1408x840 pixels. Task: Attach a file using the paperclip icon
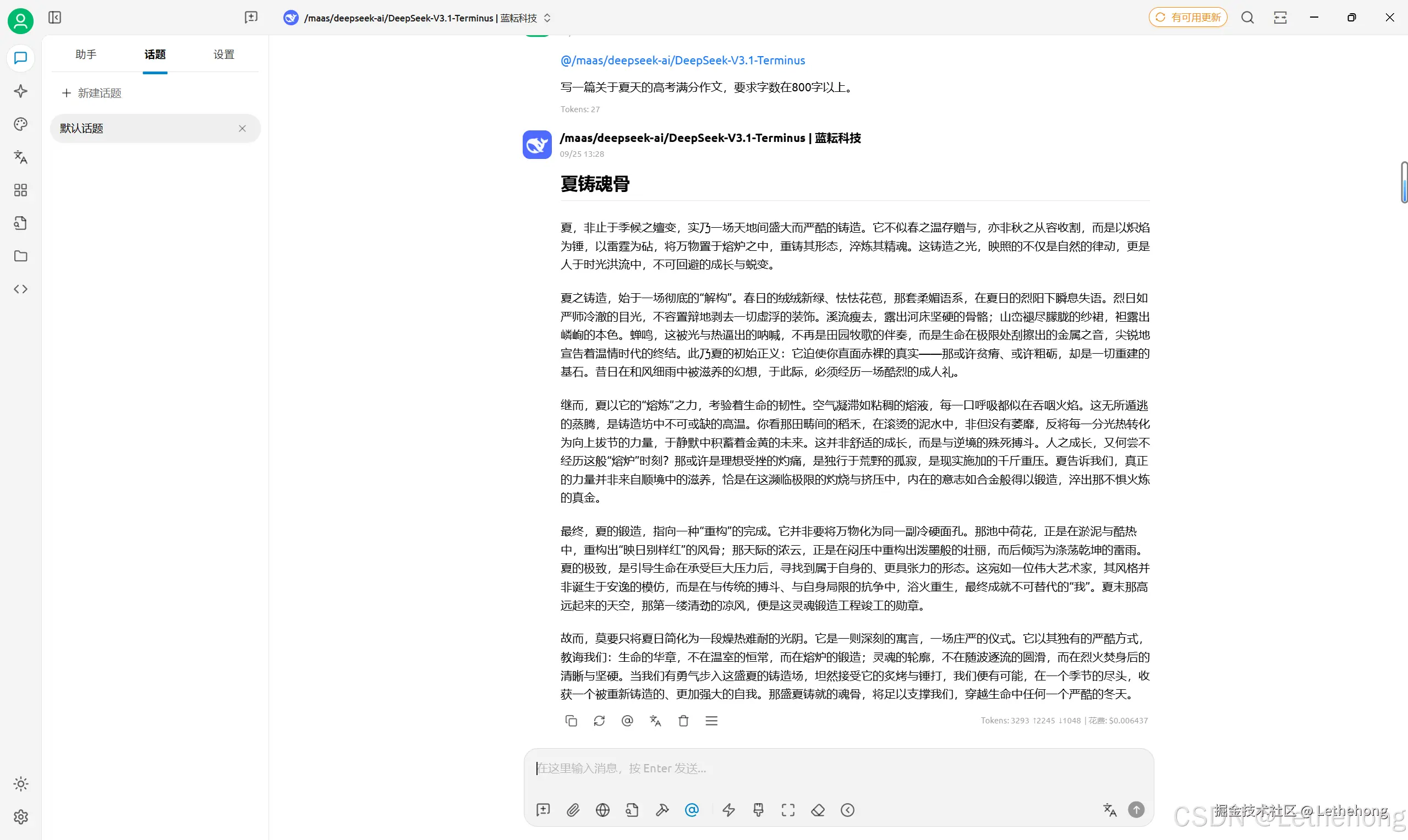tap(573, 810)
